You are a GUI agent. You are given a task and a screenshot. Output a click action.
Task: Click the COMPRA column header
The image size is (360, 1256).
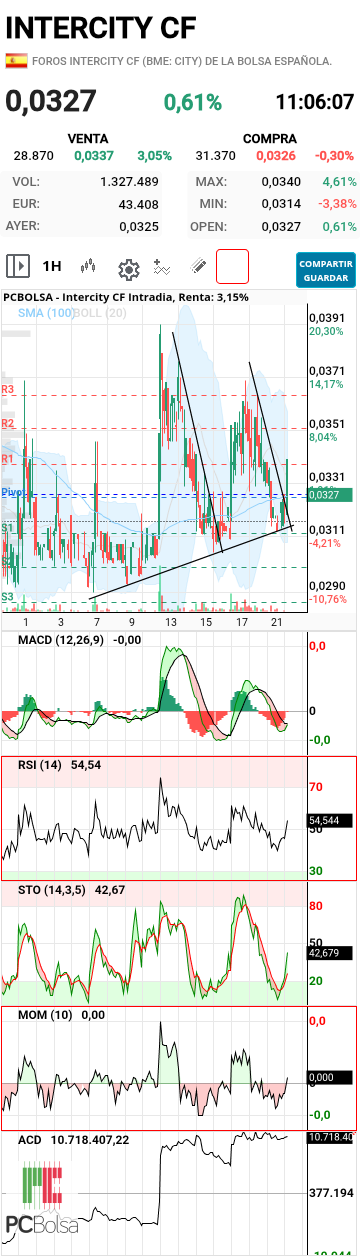(x=270, y=138)
